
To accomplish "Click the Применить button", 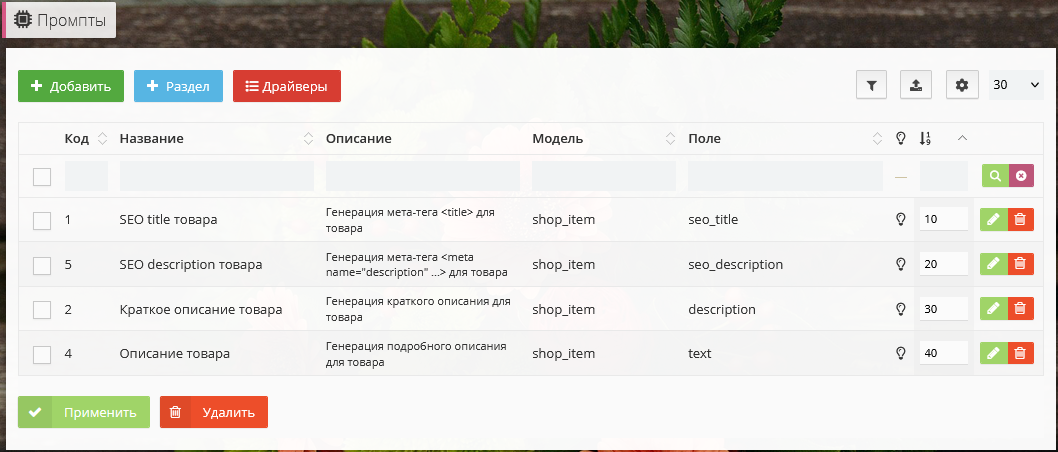I will point(84,412).
